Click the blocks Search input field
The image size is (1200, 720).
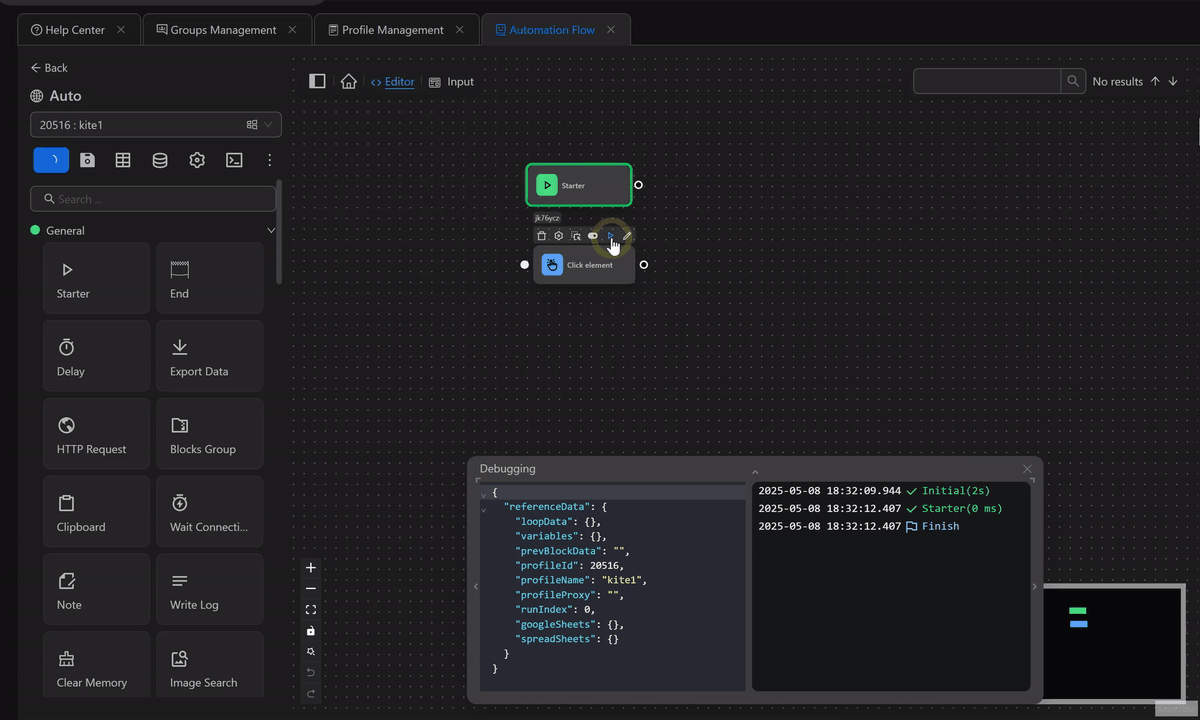[x=153, y=199]
